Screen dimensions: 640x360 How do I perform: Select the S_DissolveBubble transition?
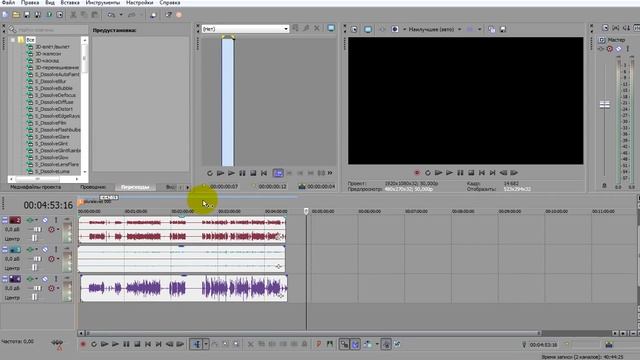click(x=53, y=88)
